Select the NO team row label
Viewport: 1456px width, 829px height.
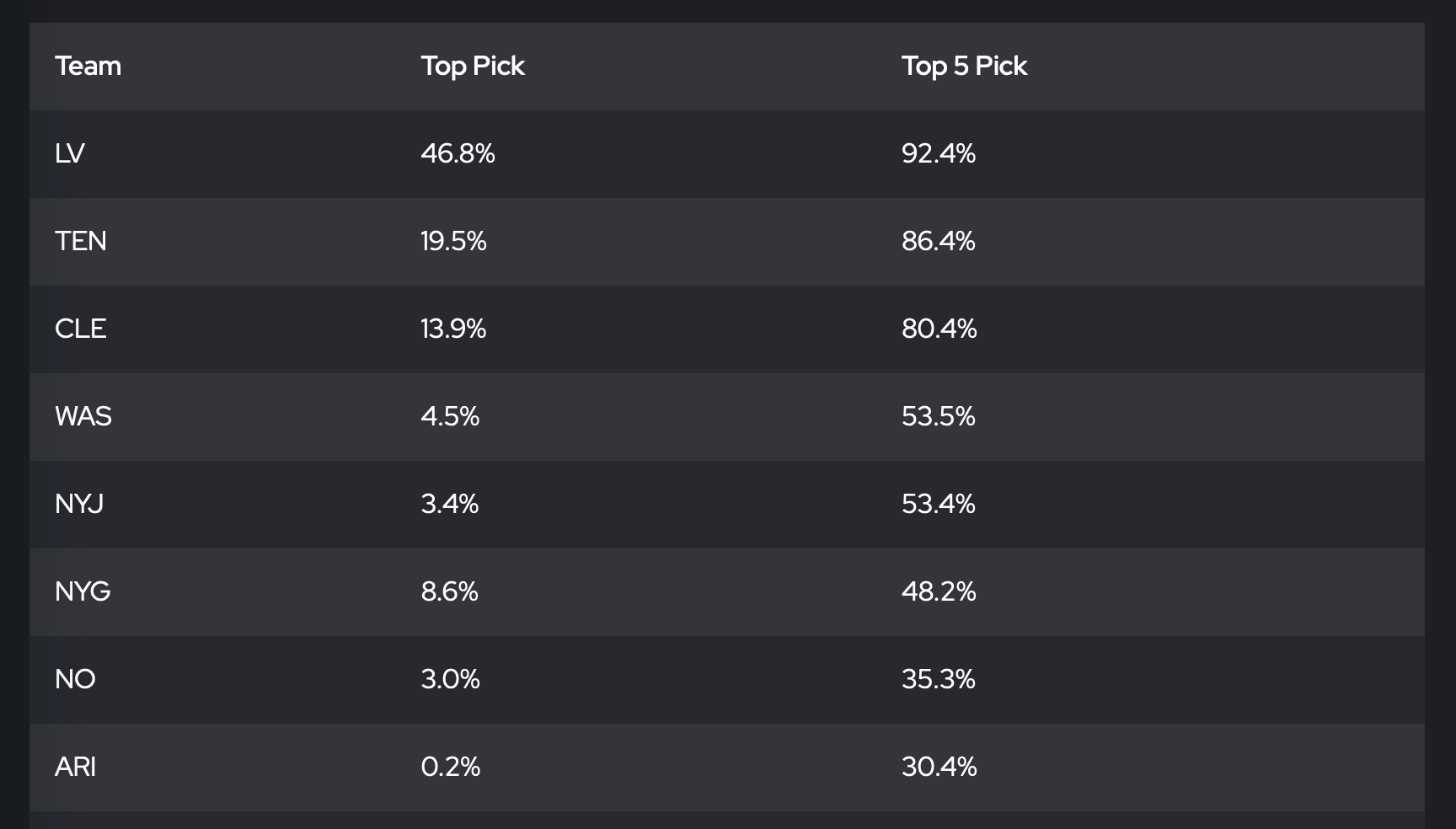click(75, 680)
